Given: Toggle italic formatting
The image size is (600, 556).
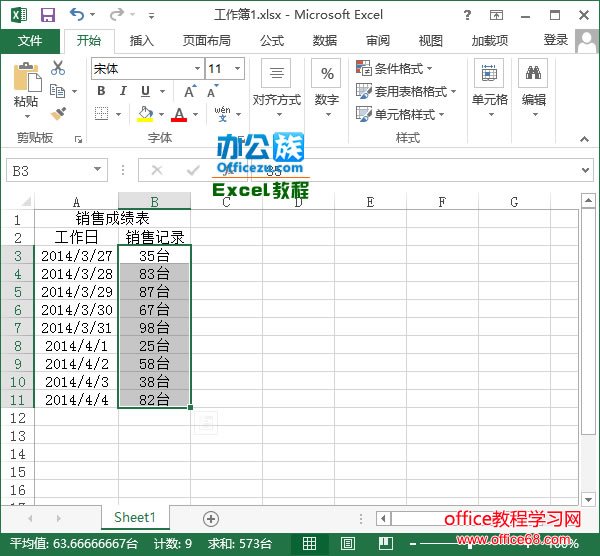Looking at the screenshot, I should click(123, 91).
